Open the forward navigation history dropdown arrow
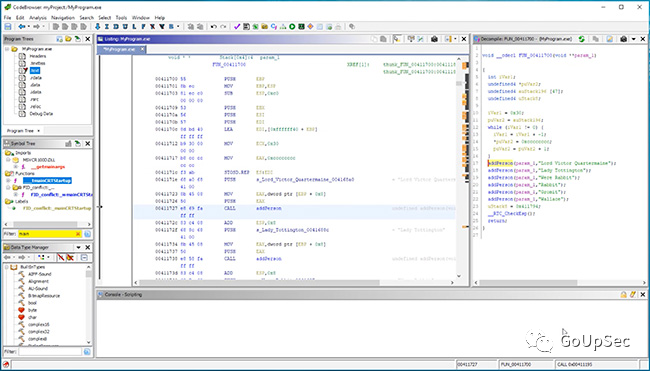The image size is (650, 371). [44, 27]
